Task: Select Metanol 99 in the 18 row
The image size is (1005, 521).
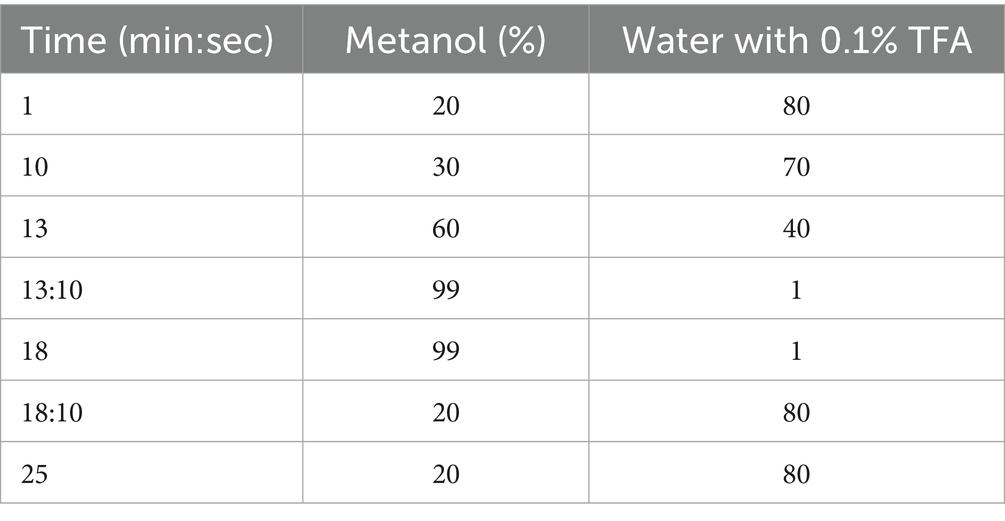Action: (x=446, y=350)
